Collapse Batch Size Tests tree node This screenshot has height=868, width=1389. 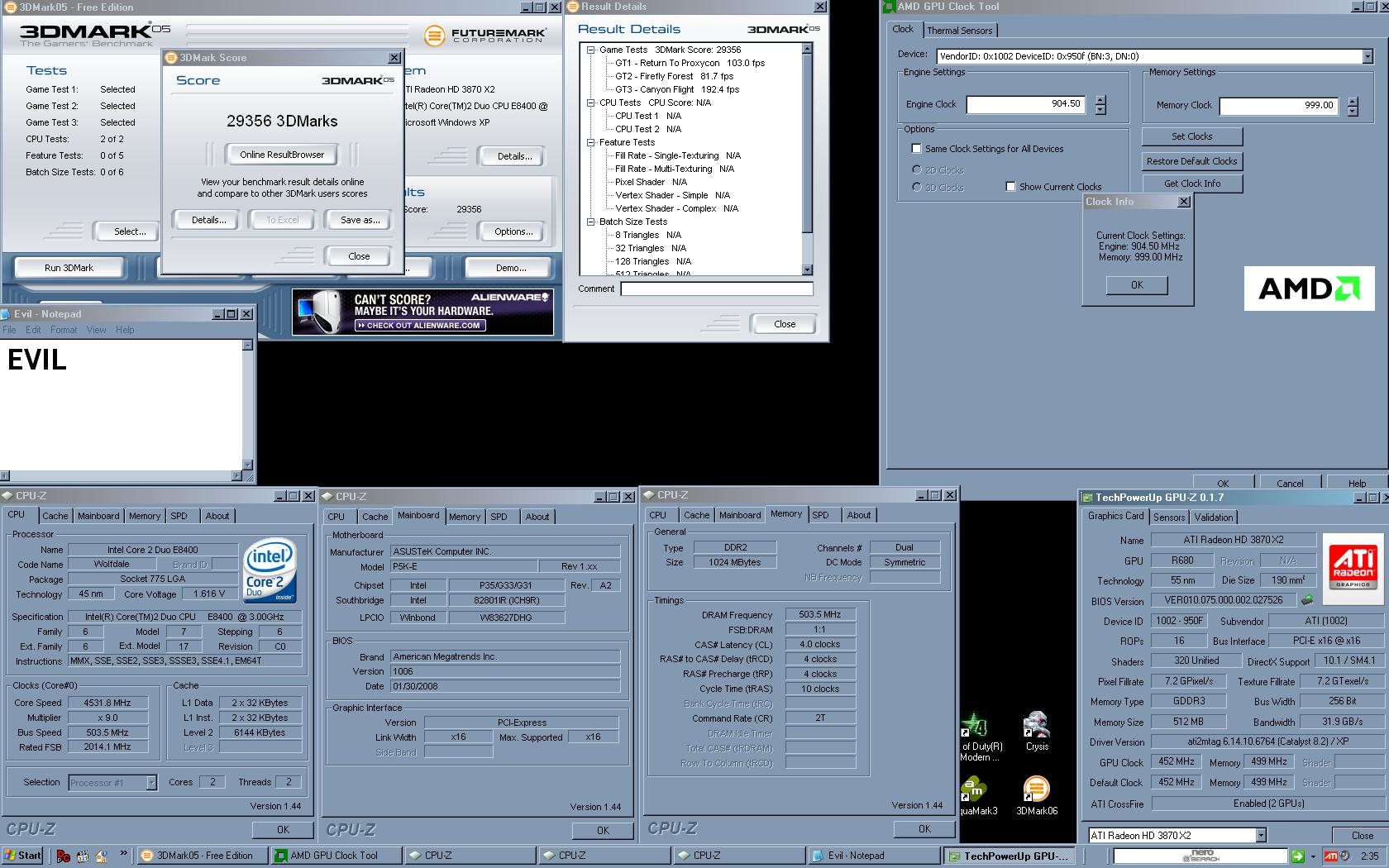[591, 222]
